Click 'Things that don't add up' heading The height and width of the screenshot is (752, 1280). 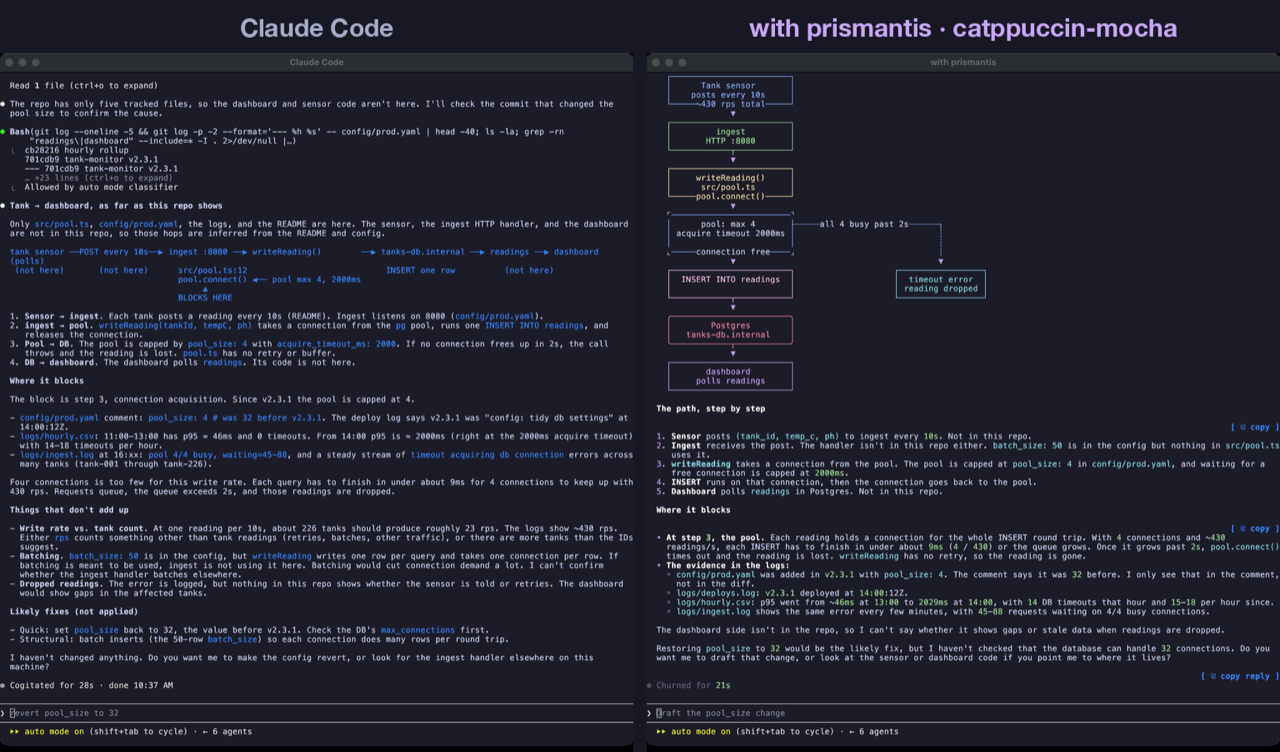[x=69, y=511]
